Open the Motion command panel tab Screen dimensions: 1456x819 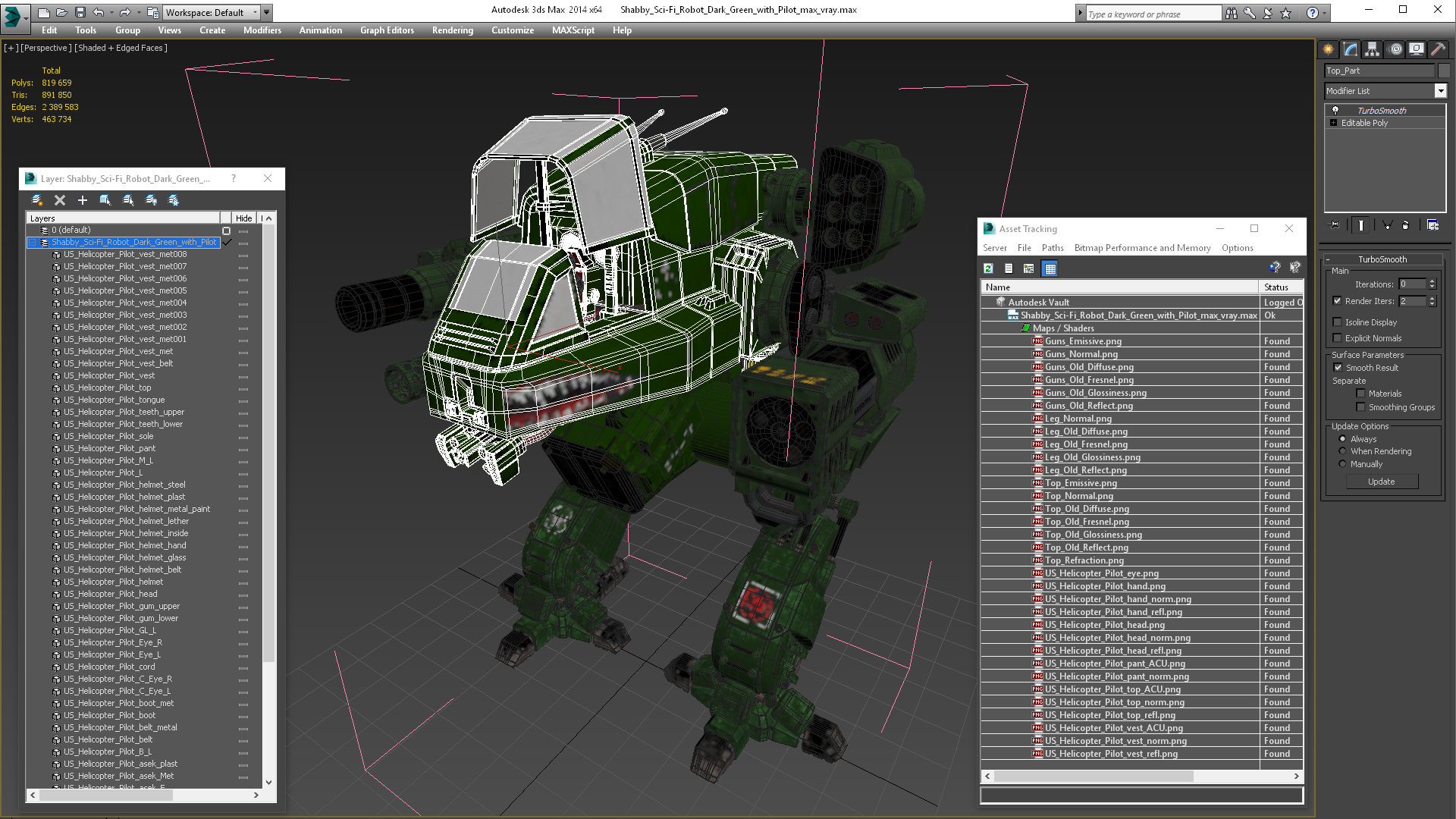(1395, 49)
